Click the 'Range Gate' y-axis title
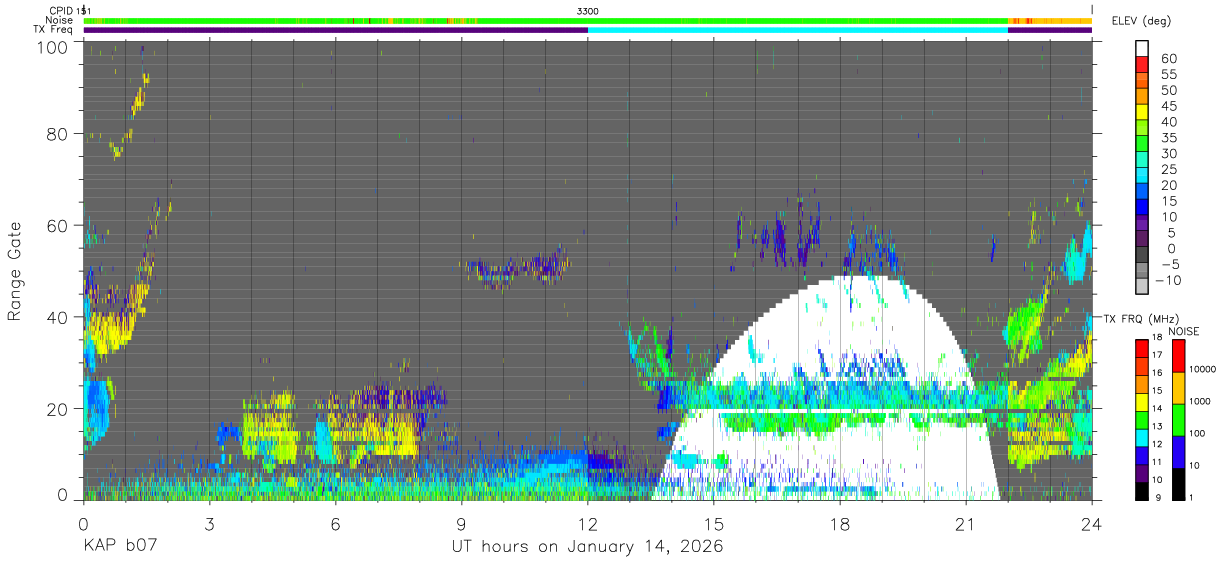Image resolution: width=1228 pixels, height=567 pixels. 15,271
